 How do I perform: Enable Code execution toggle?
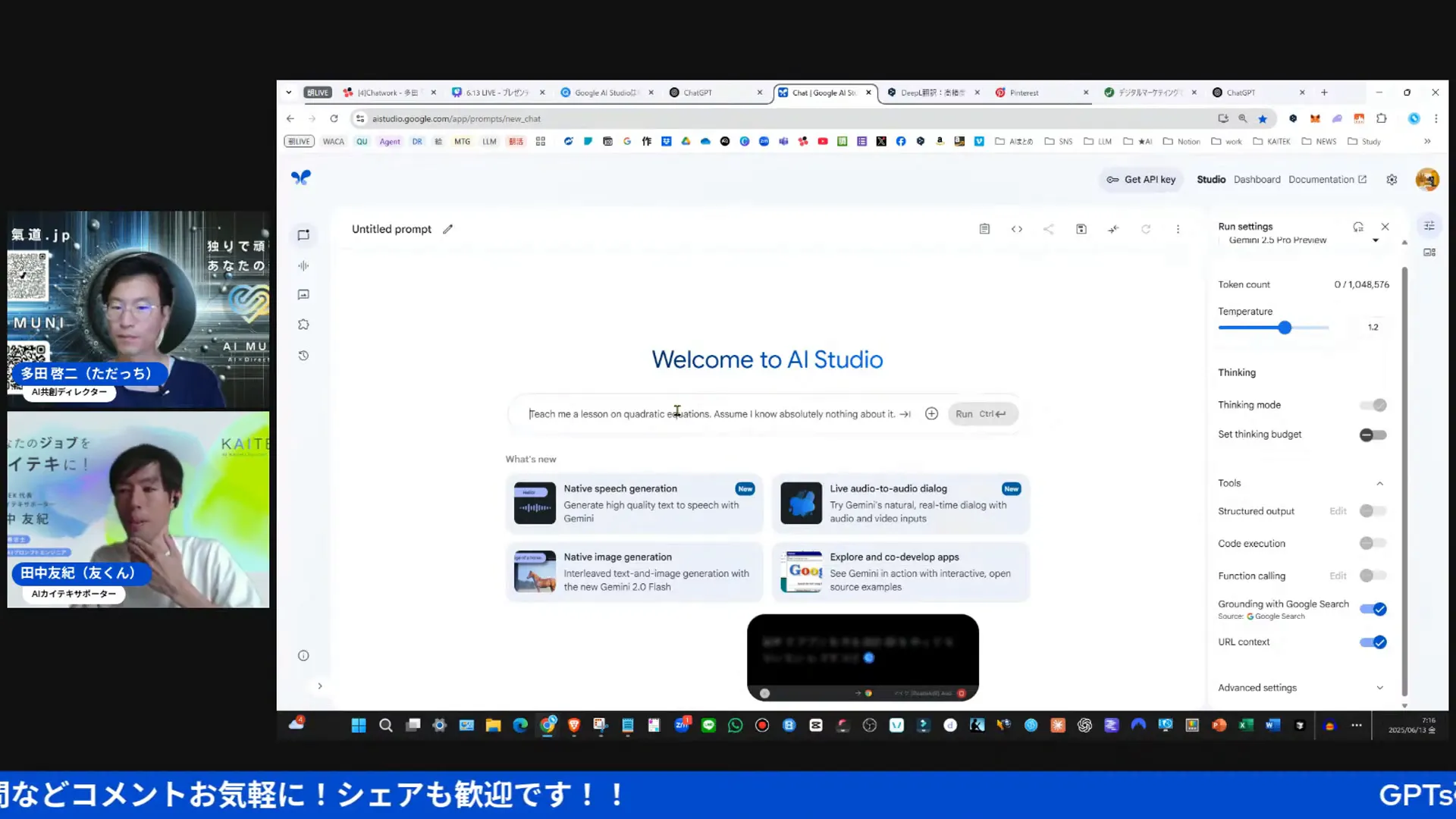coord(1373,544)
